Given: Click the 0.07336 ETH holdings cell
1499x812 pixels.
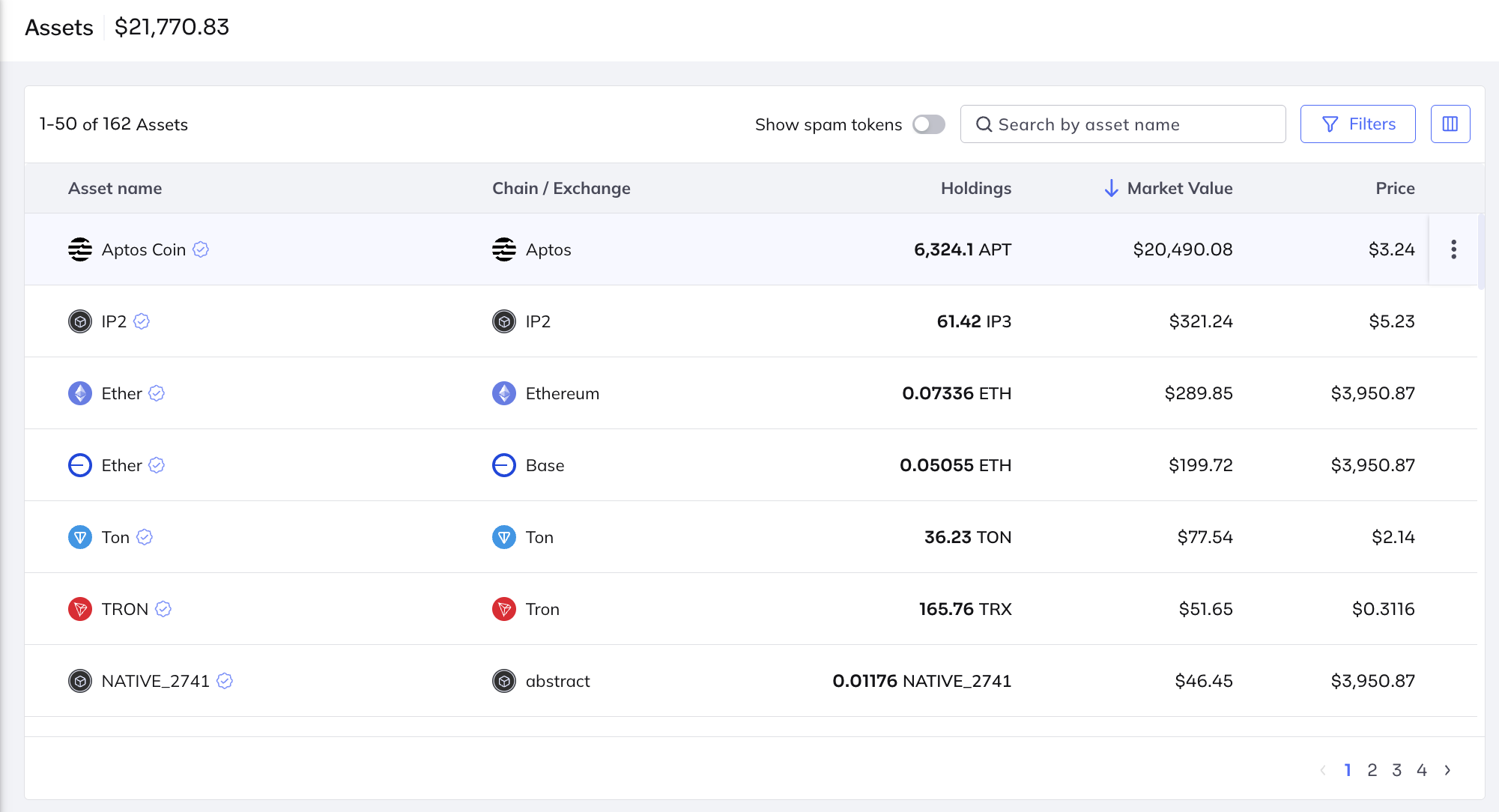Looking at the screenshot, I should [957, 393].
